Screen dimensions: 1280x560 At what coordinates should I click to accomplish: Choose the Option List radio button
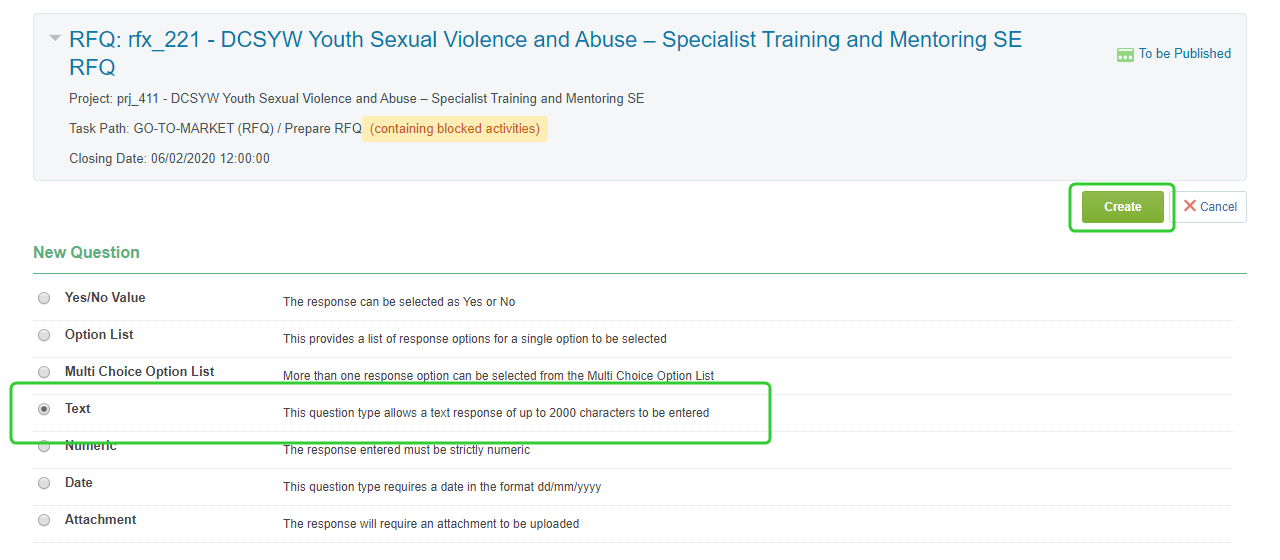pos(44,335)
